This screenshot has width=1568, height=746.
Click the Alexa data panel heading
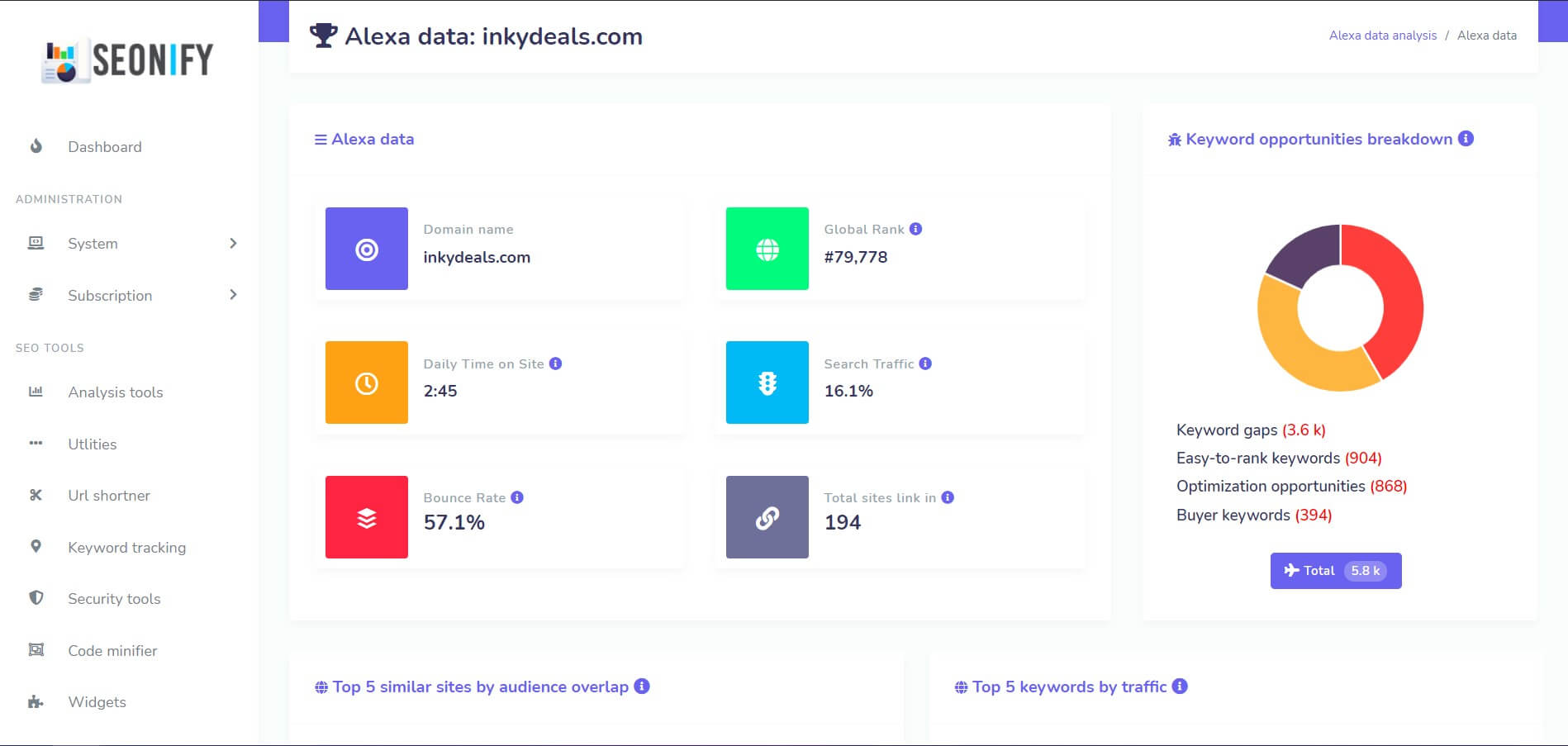(x=364, y=139)
